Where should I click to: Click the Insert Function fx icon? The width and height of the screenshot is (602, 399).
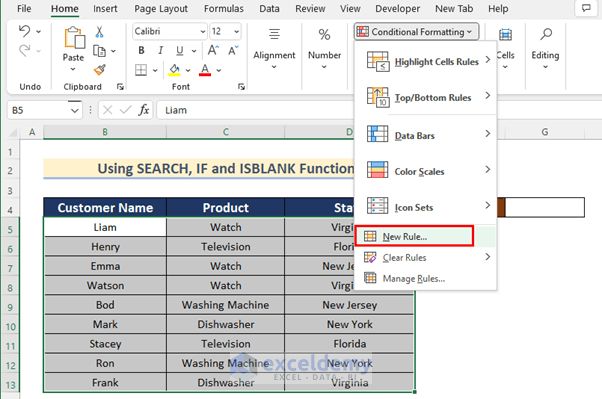pyautogui.click(x=144, y=110)
